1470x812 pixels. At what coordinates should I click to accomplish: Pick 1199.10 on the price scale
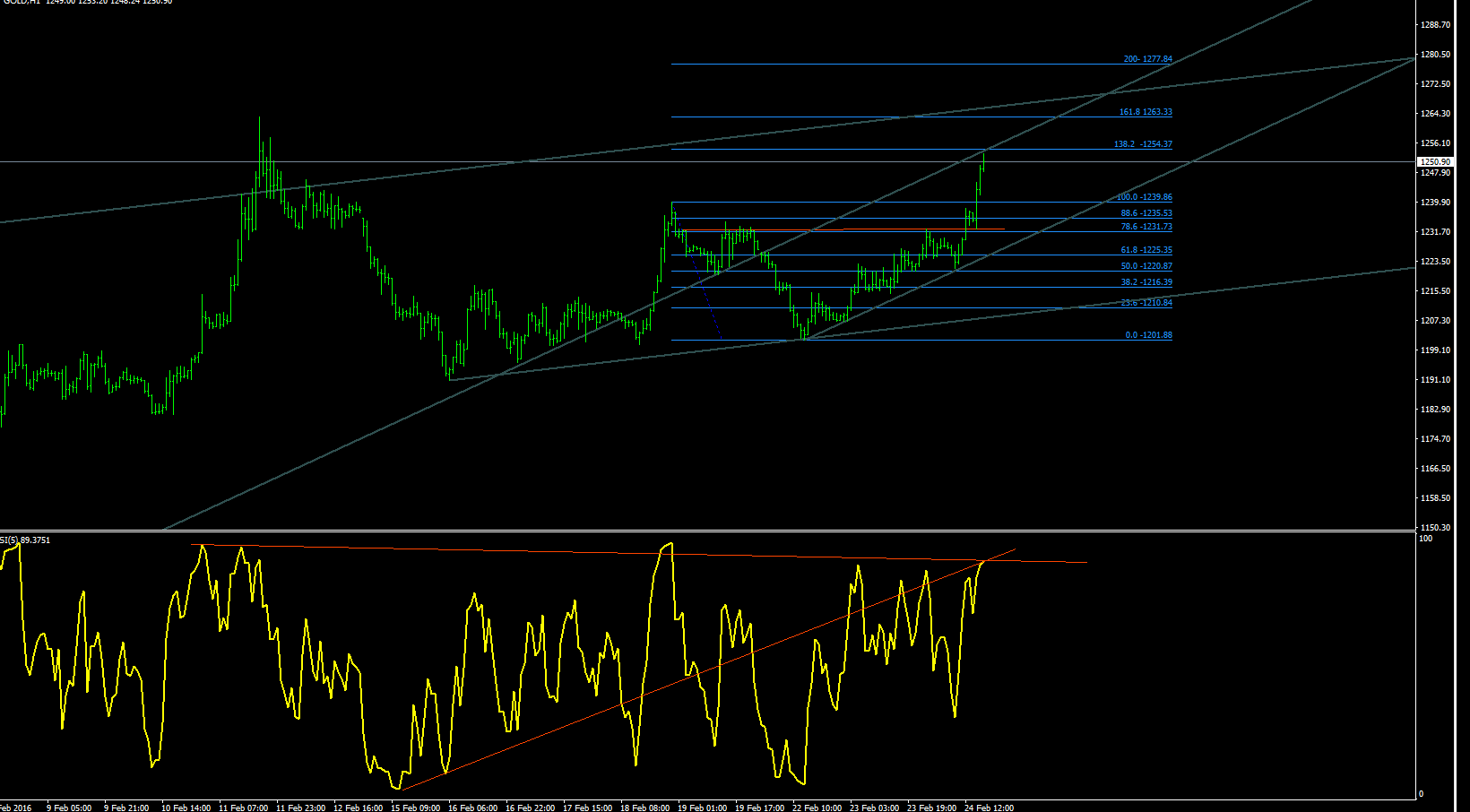1435,350
